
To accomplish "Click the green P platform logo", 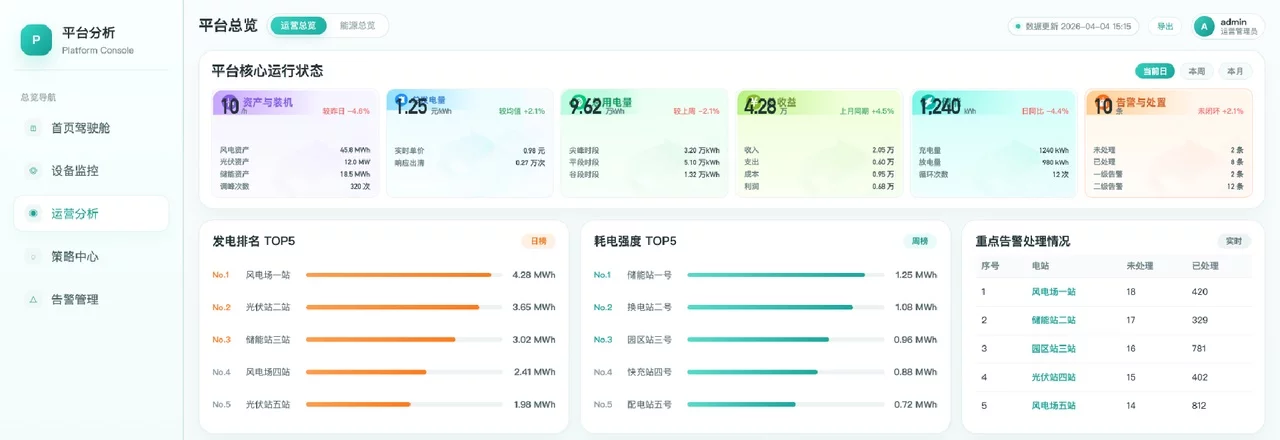I will pos(36,40).
